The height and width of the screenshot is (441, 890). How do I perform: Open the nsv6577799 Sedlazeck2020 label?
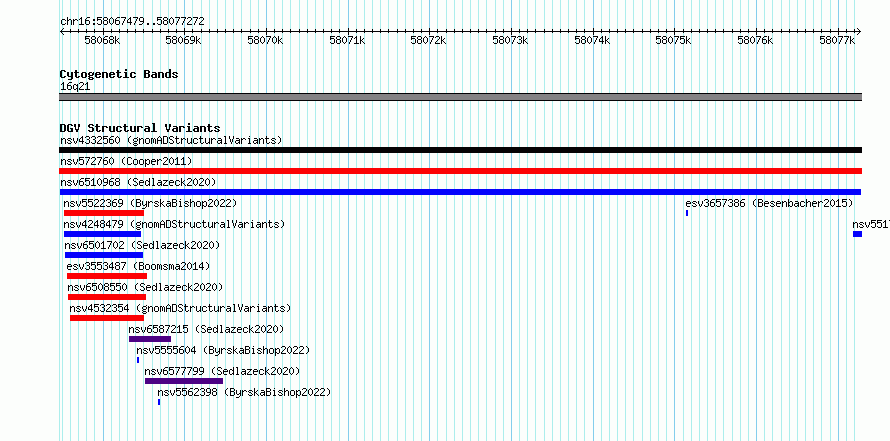(x=222, y=371)
